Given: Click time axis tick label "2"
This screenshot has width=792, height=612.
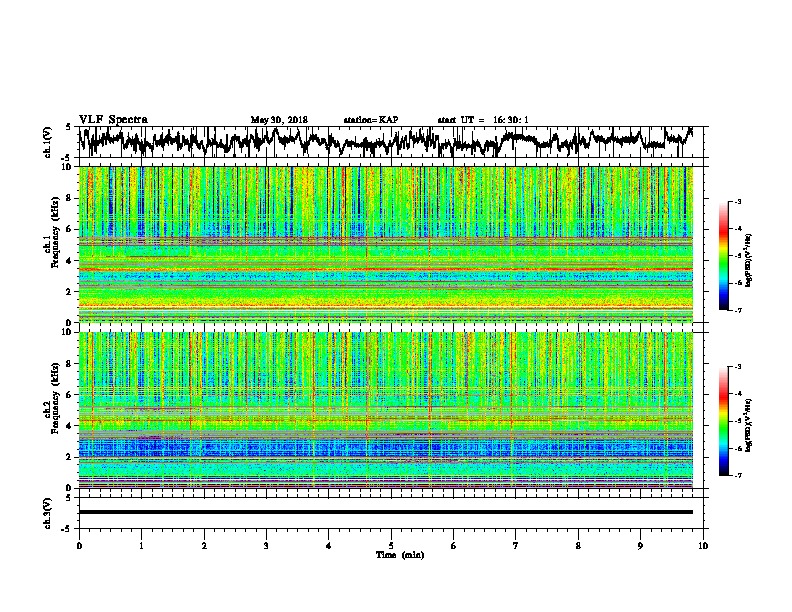Looking at the screenshot, I should coord(204,546).
